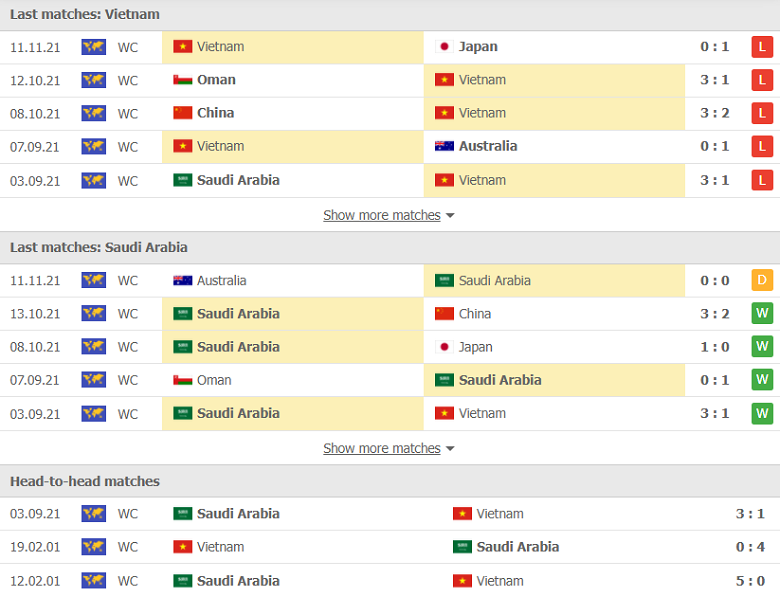Click Japan flag icon in Vietnam's 11.11.21 match
This screenshot has height=597, width=780.
click(x=444, y=47)
